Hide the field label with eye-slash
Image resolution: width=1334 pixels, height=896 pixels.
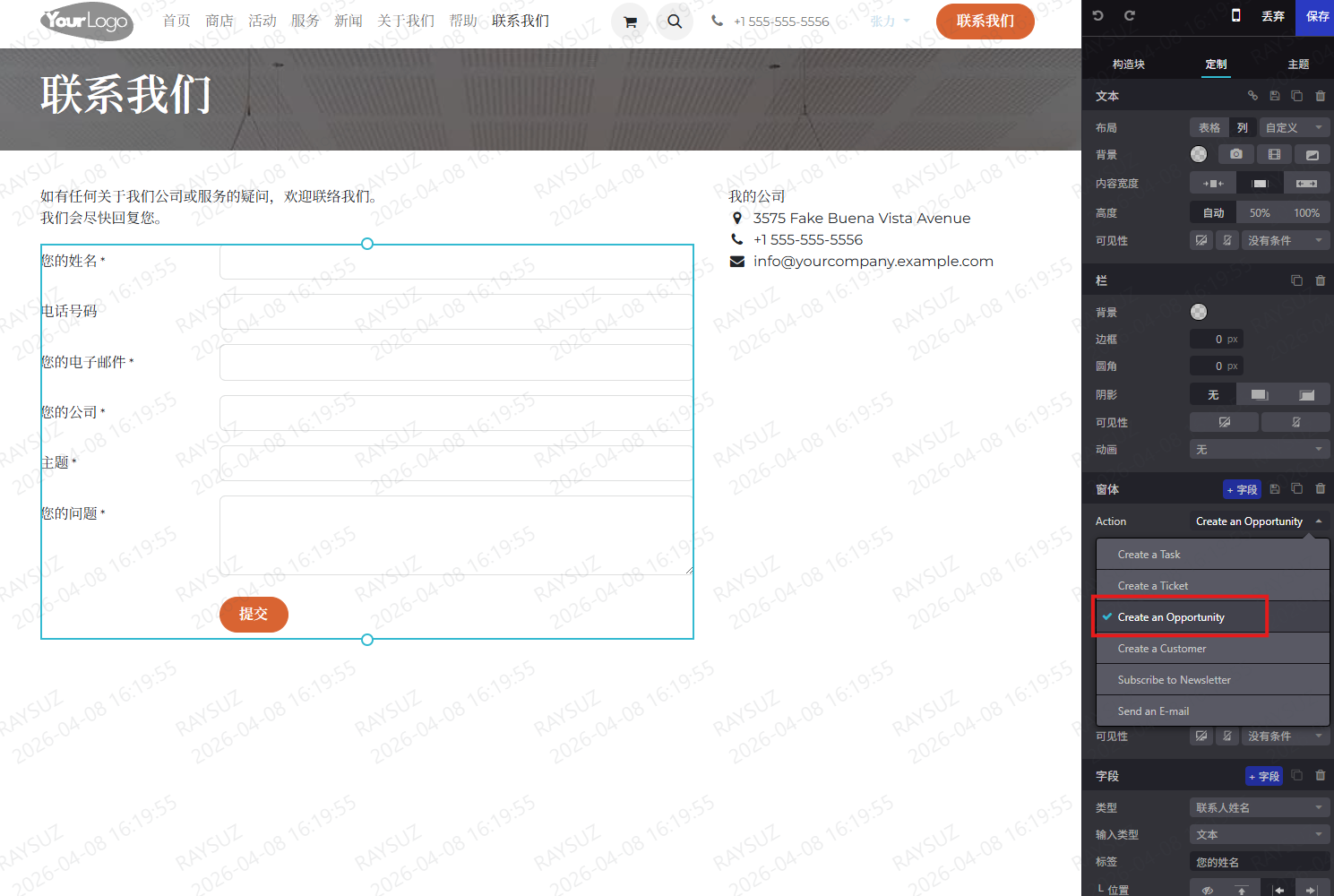(x=1207, y=891)
